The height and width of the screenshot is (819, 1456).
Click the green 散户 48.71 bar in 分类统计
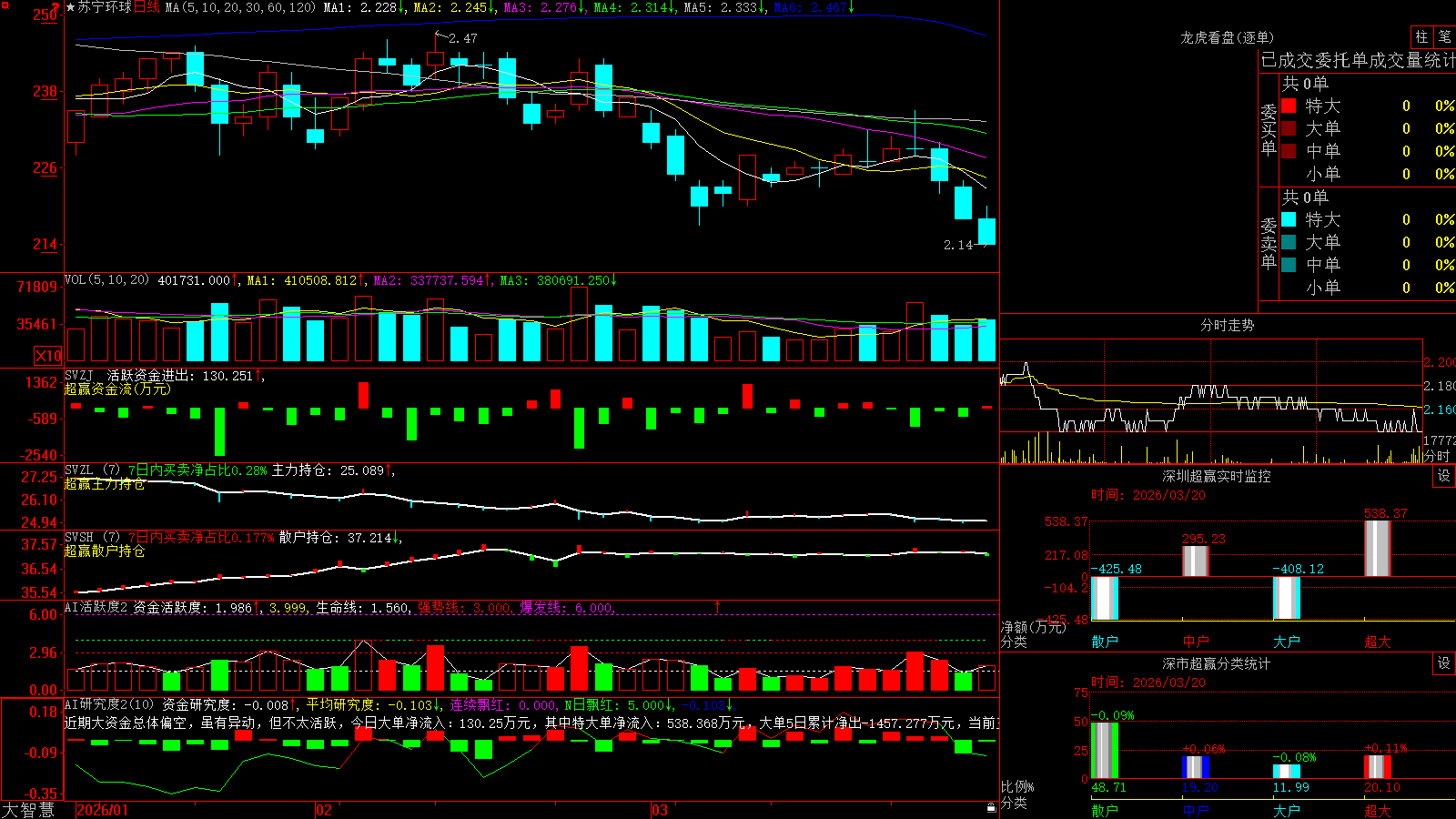coord(1105,750)
